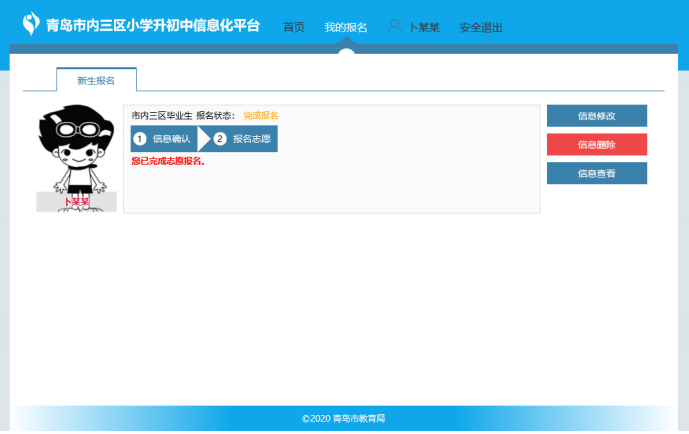Screen dimensions: 689x434
Task: Click the 信息修改 button
Action: (596, 116)
